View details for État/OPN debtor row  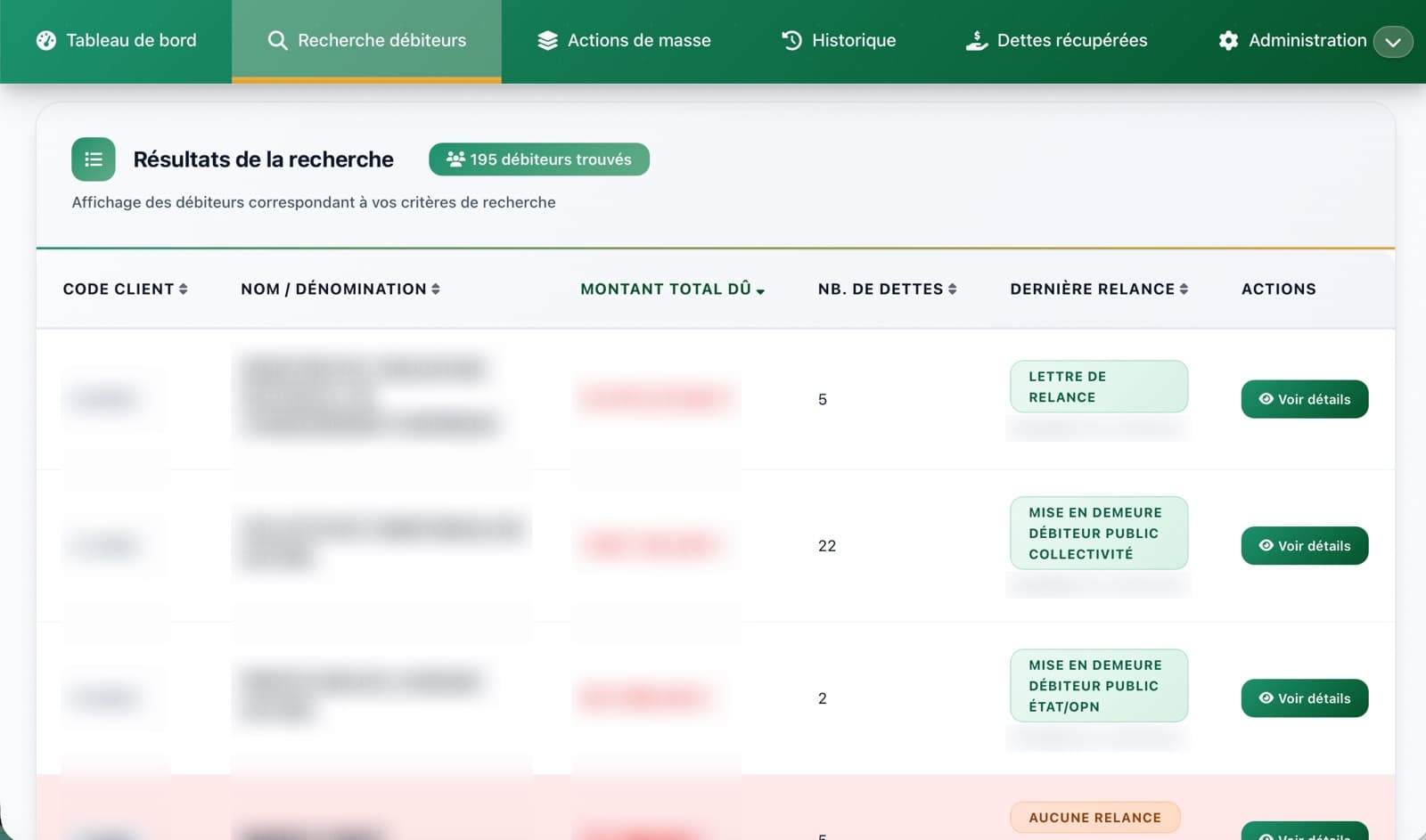coord(1305,698)
